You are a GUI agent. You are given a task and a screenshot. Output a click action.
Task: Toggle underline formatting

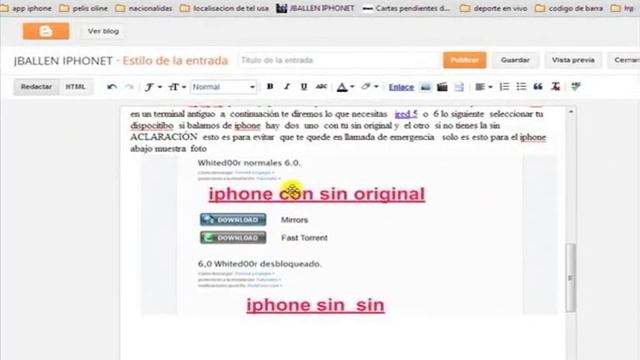click(304, 87)
